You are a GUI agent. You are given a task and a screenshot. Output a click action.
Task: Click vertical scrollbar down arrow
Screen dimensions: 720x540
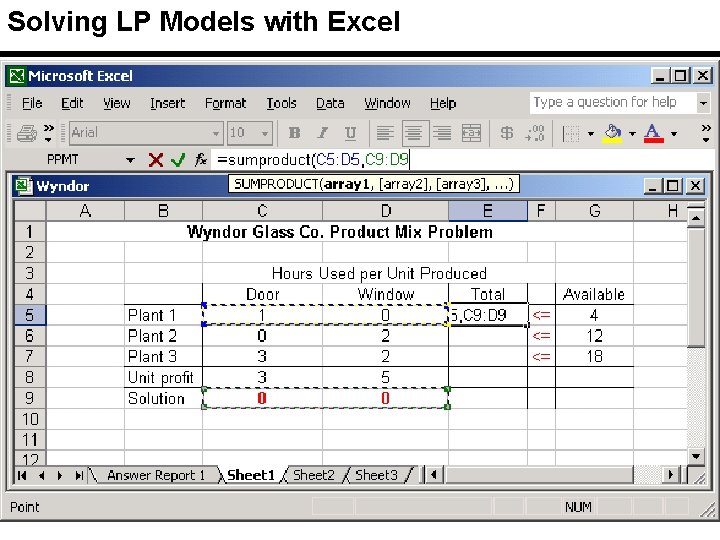696,456
